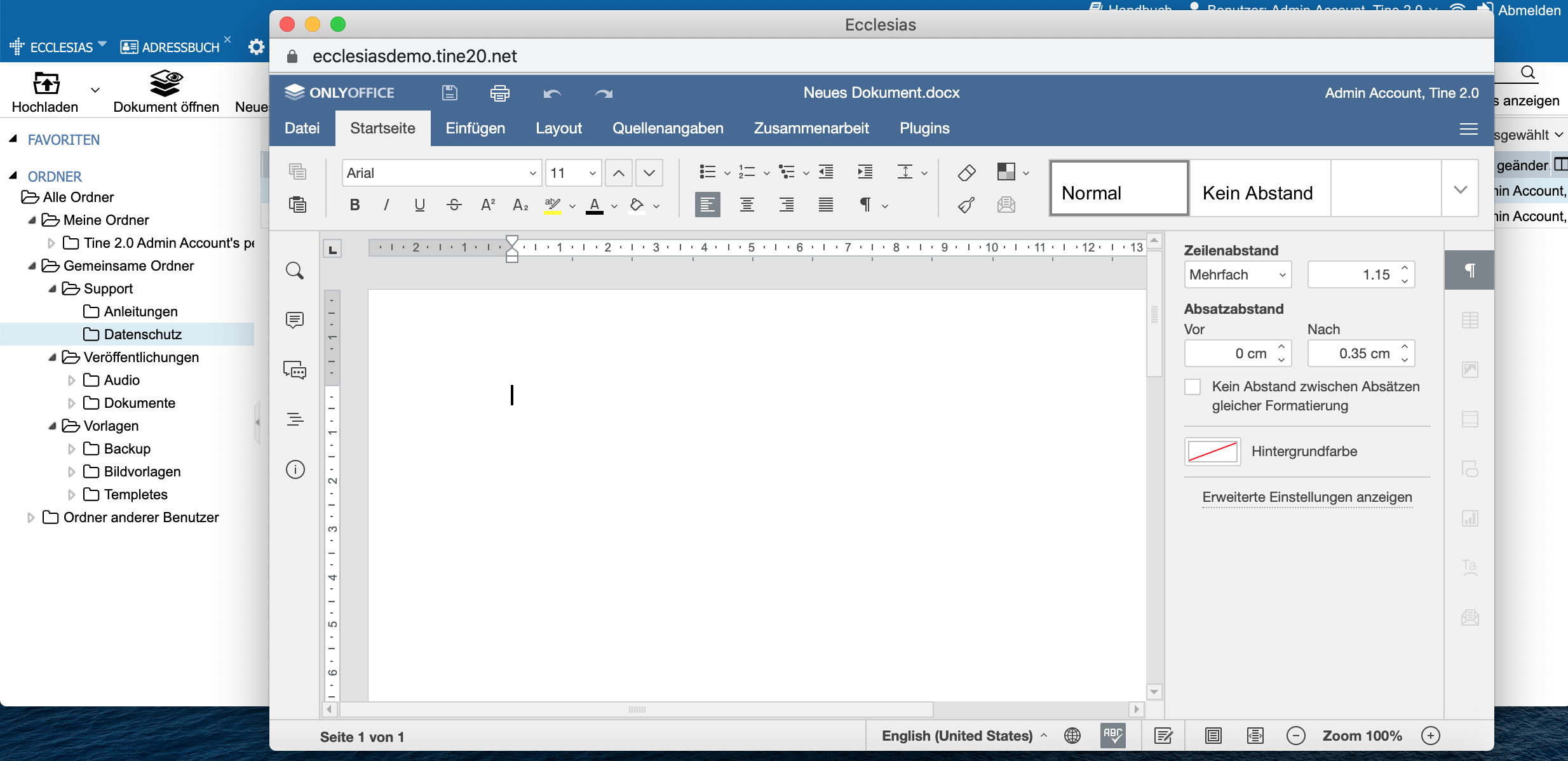Image resolution: width=1568 pixels, height=761 pixels.
Task: Toggle underline formatting
Action: pyautogui.click(x=419, y=205)
